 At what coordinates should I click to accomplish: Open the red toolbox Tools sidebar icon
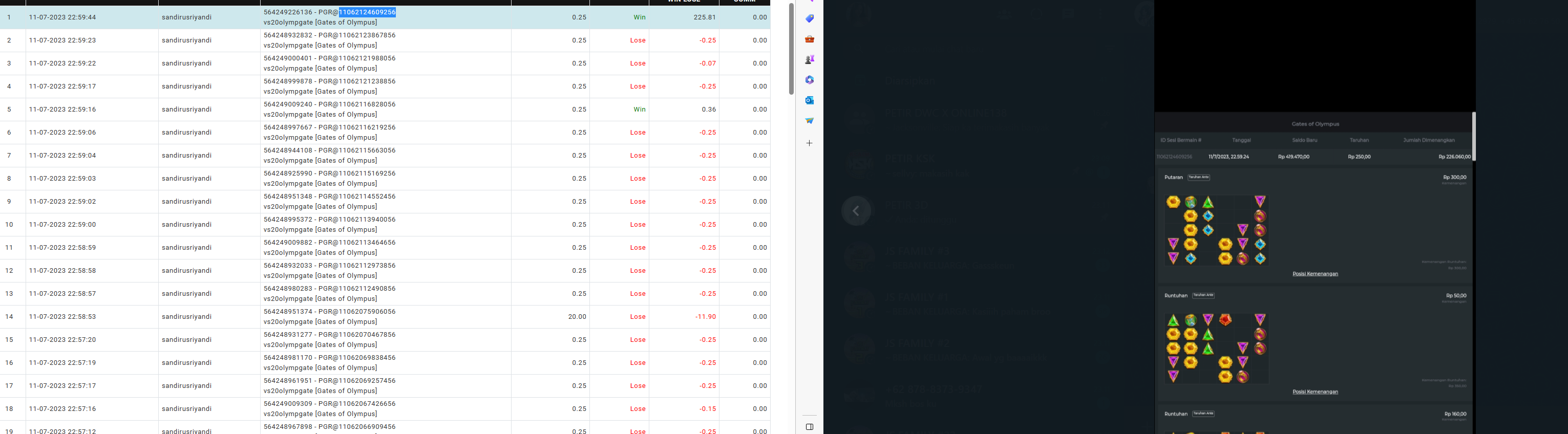(810, 39)
